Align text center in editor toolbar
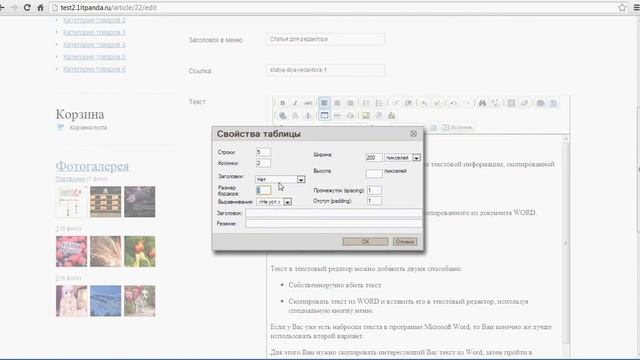Viewport: 640px width, 360px height. (x=337, y=103)
